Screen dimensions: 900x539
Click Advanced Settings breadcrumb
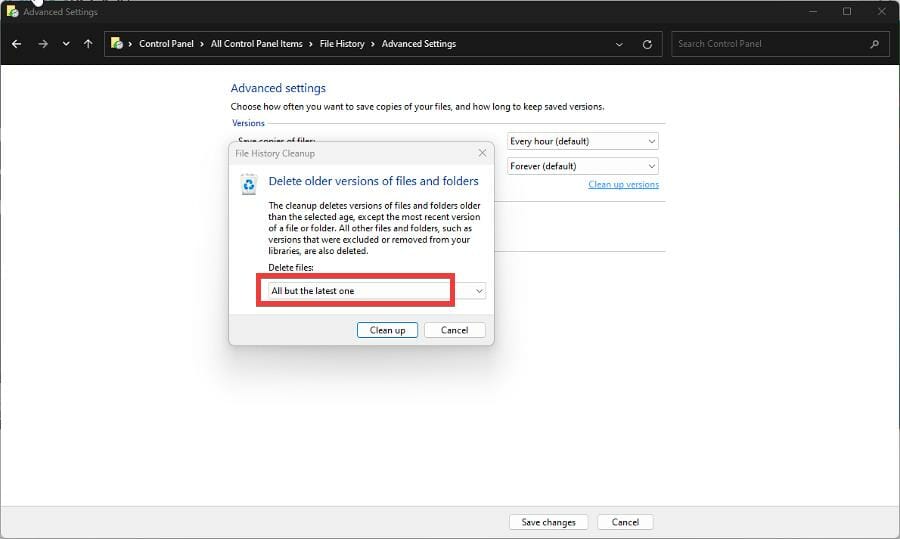tap(418, 44)
